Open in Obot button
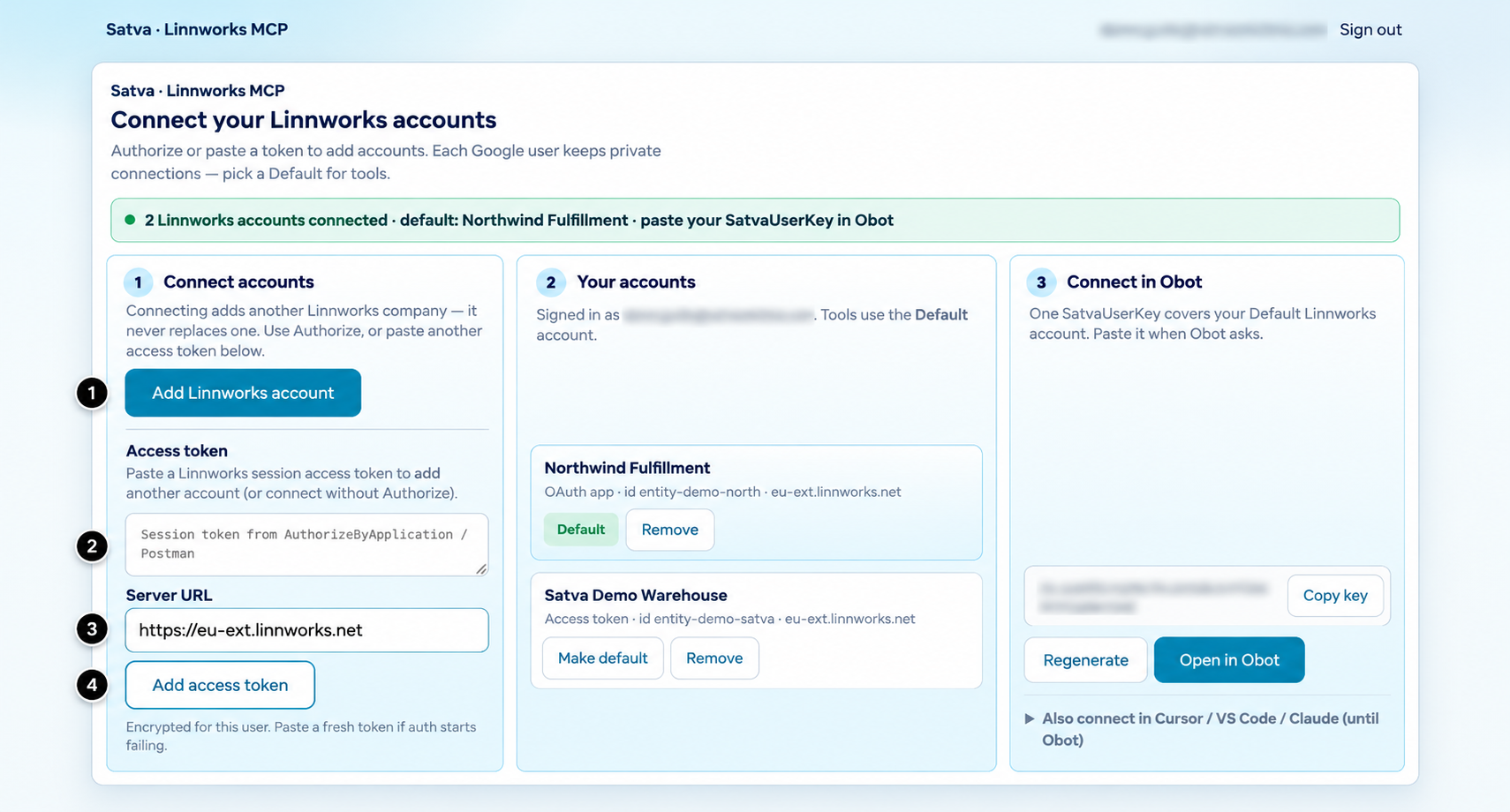Screen dimensions: 1510x812 (x=1229, y=660)
